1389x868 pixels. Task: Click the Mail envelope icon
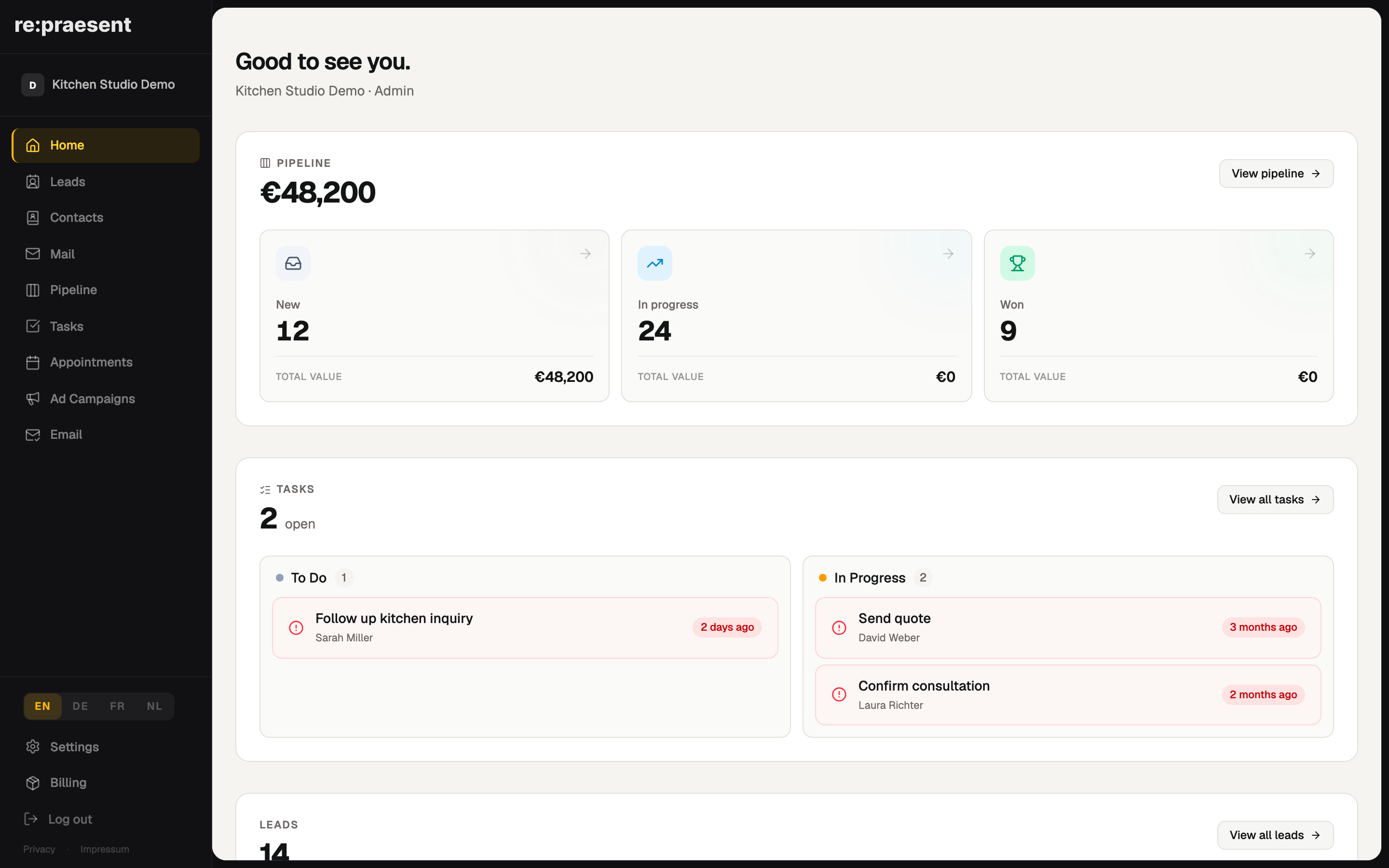click(x=33, y=254)
